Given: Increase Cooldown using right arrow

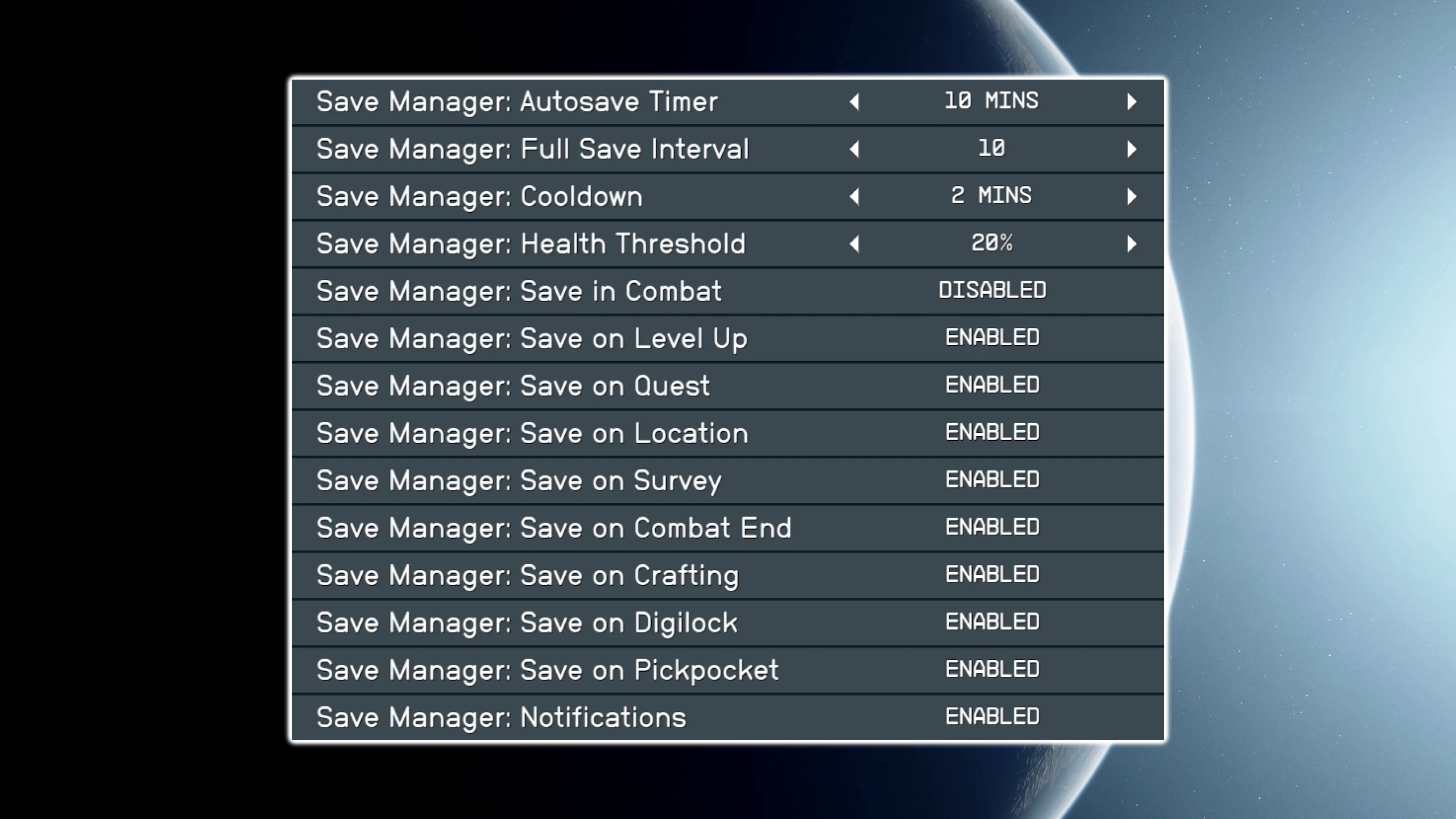Looking at the screenshot, I should [1131, 196].
